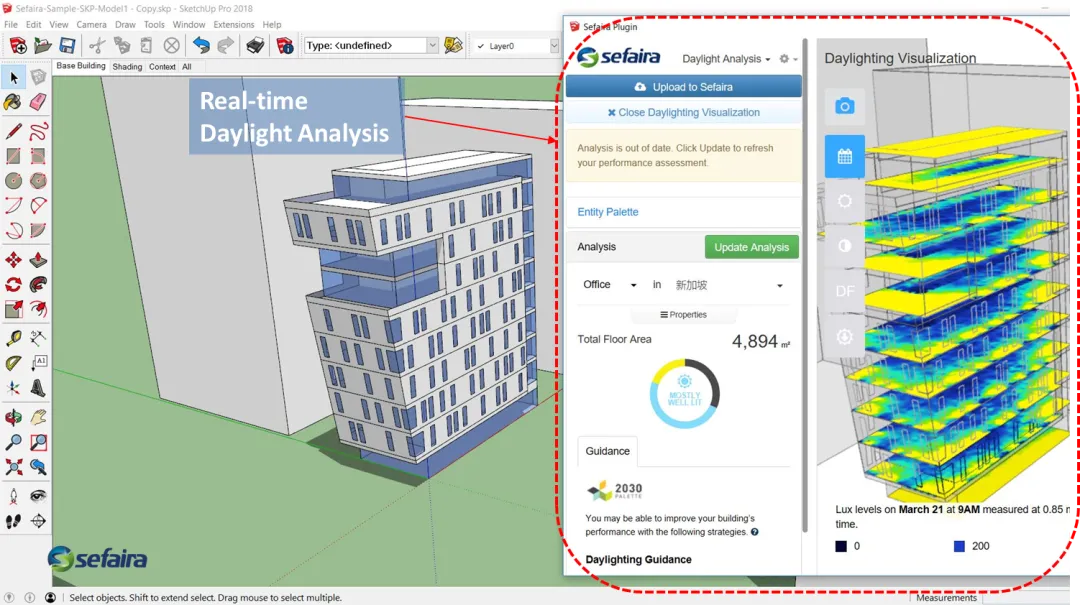Select the Text label tool

pyautogui.click(x=39, y=362)
